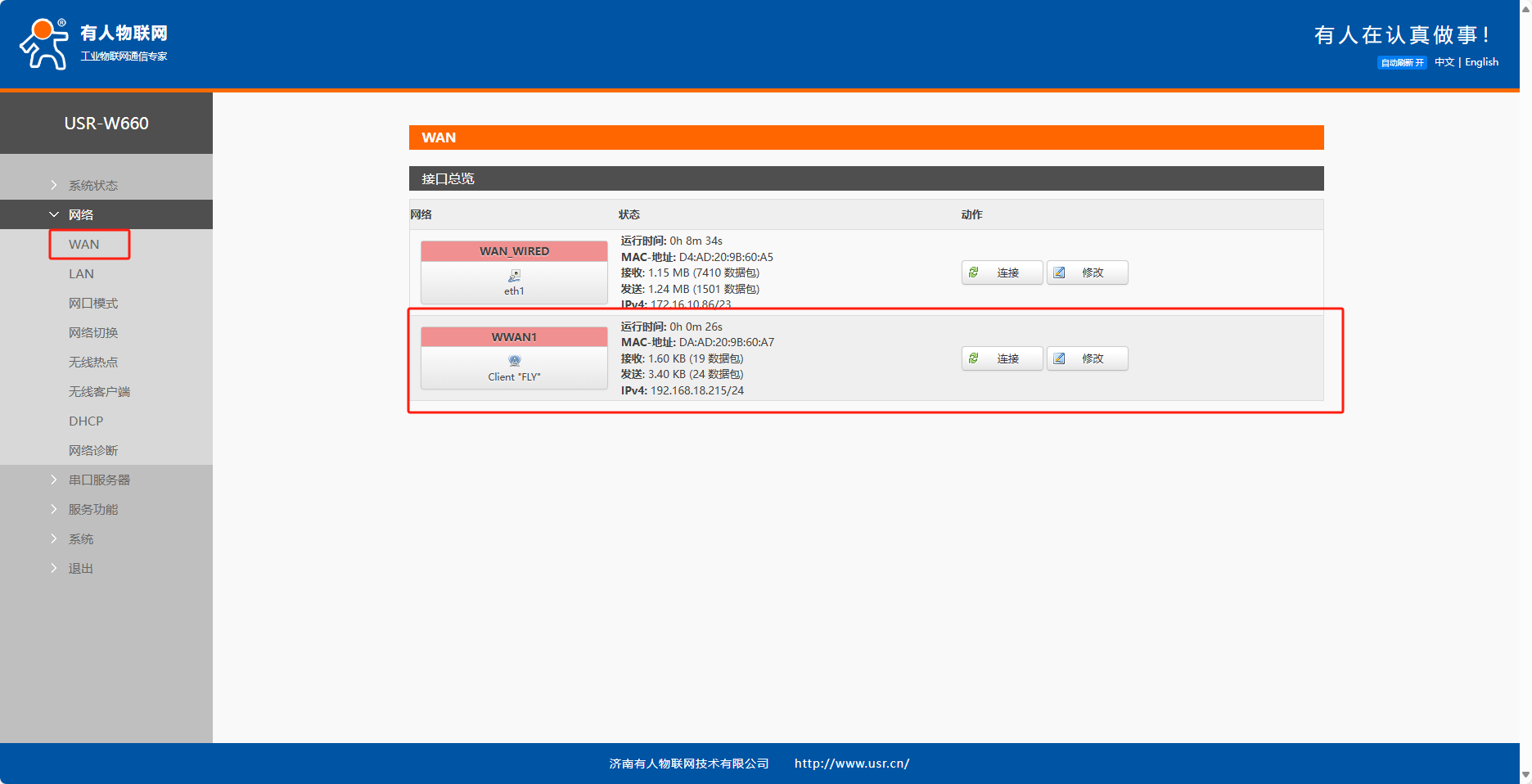Screen dimensions: 1532x784
Task: Click the 济南有人物联网技术有限公司 footer text
Action: point(689,764)
